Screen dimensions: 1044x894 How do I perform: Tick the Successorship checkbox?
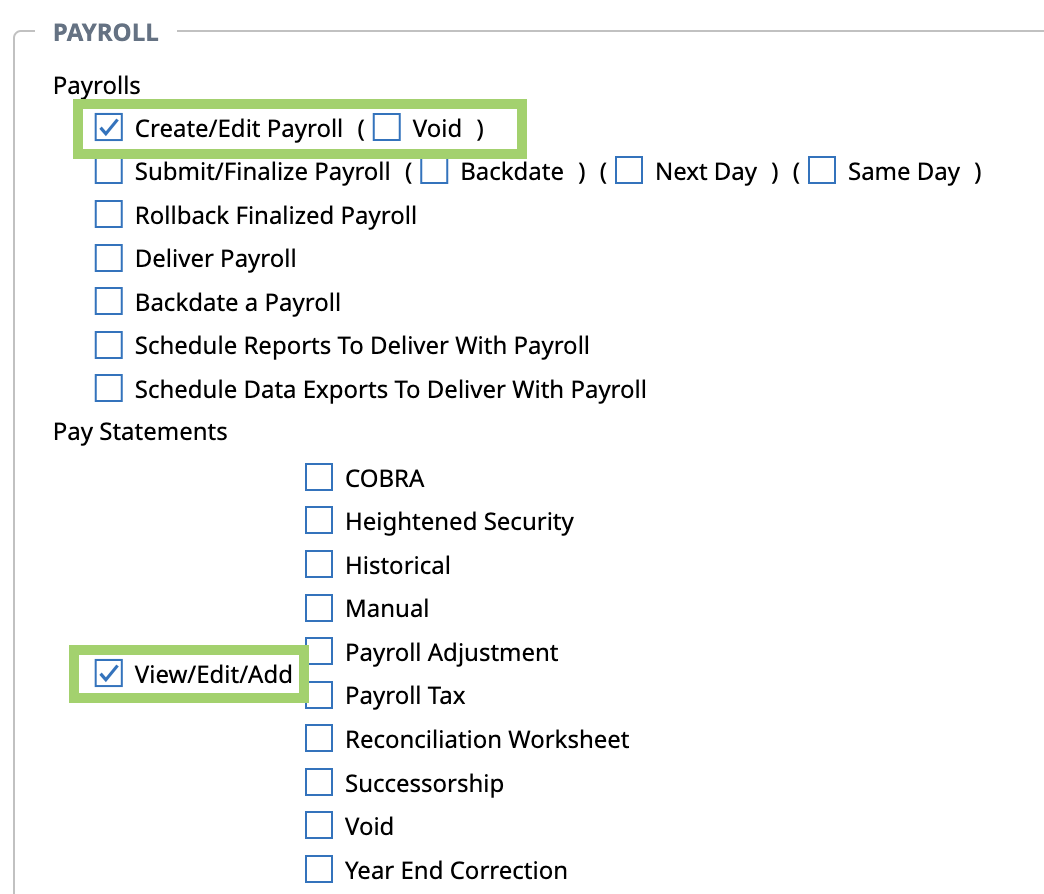[319, 782]
